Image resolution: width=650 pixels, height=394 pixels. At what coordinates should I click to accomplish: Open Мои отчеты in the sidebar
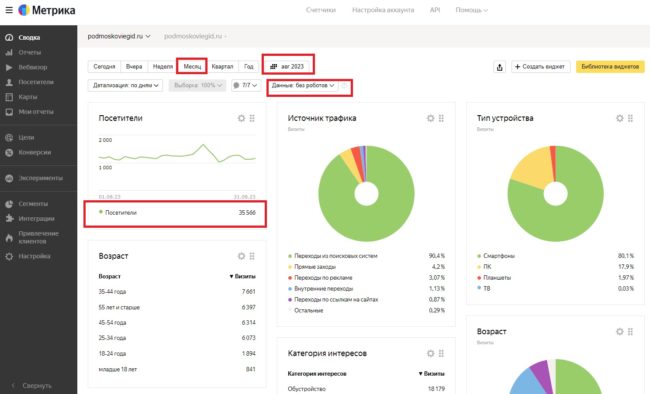click(36, 112)
